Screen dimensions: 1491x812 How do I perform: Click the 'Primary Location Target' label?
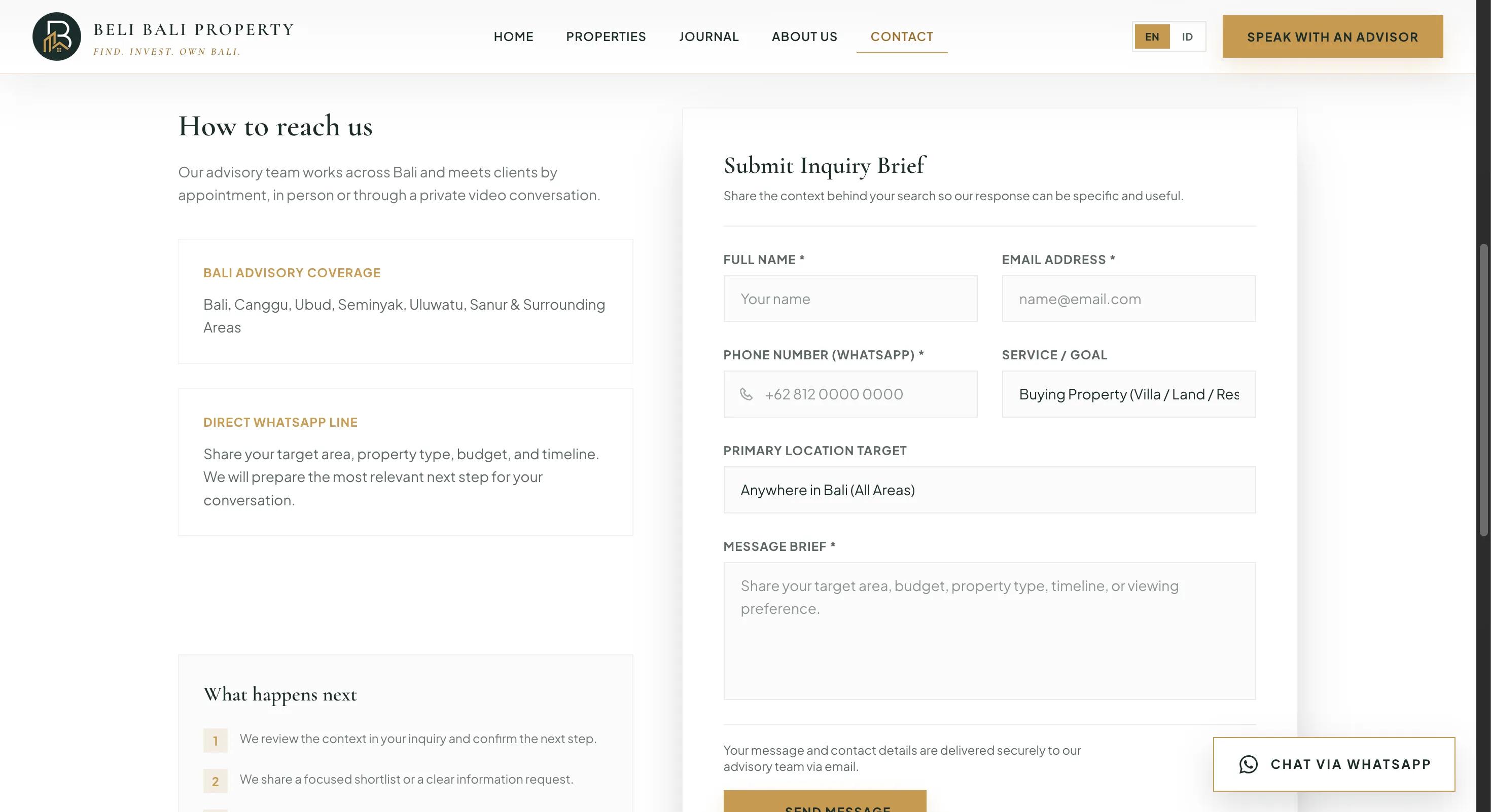[815, 451]
